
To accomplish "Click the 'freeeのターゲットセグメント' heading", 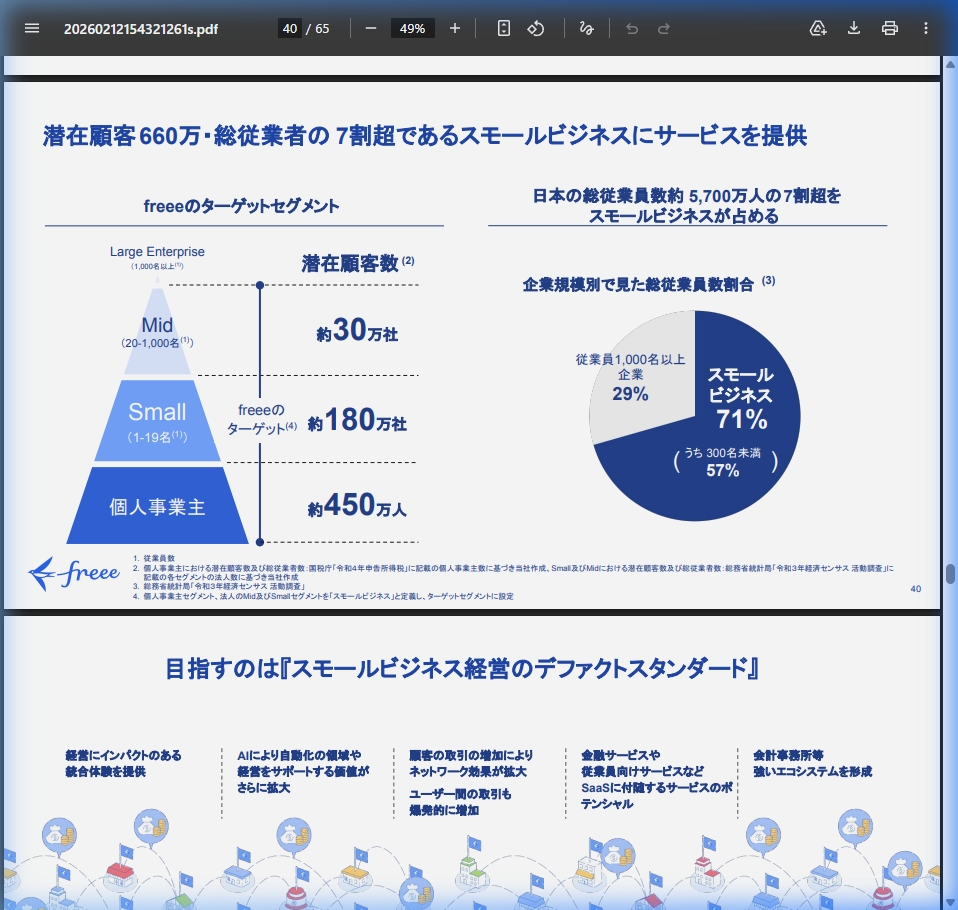I will tap(241, 206).
